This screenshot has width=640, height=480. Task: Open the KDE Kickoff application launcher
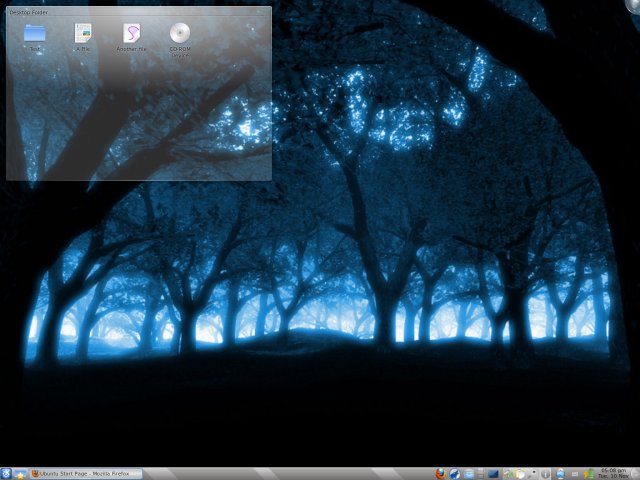[x=6, y=474]
